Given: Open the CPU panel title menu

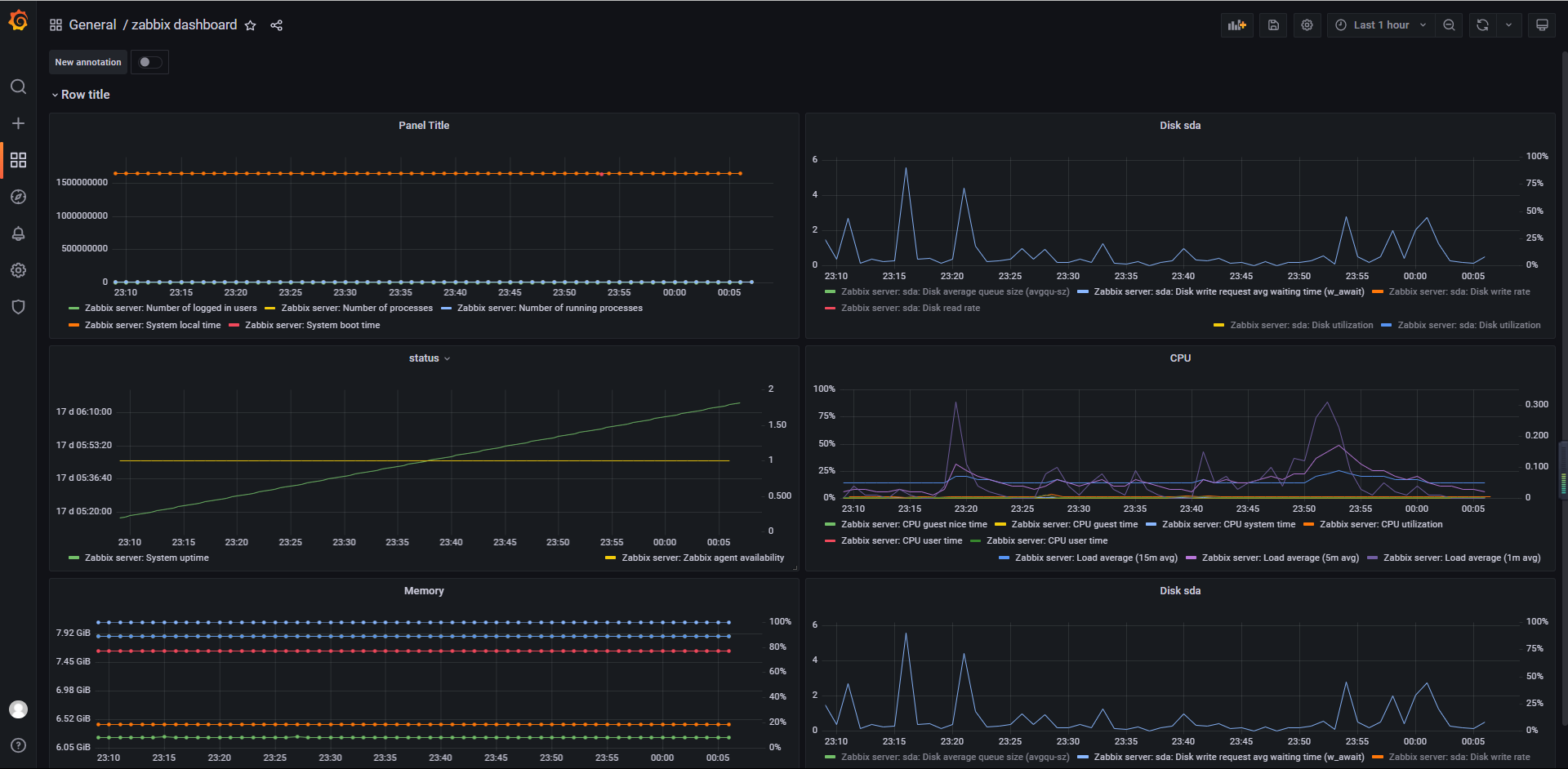Looking at the screenshot, I should (x=1180, y=358).
